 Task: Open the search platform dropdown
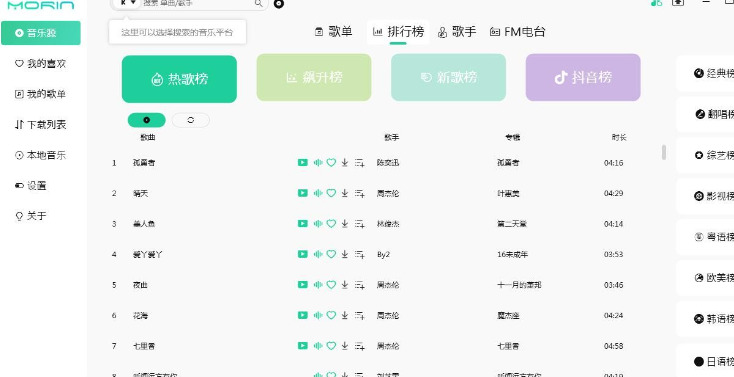128,3
